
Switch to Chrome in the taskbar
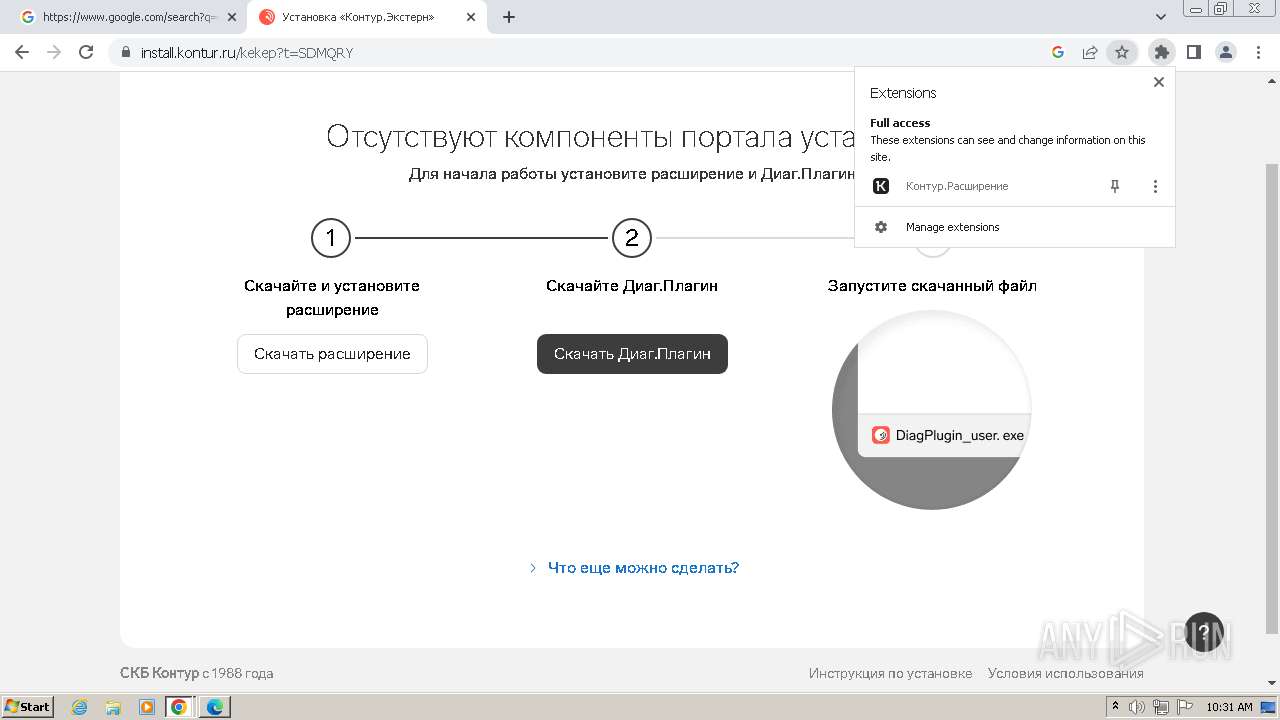(179, 707)
